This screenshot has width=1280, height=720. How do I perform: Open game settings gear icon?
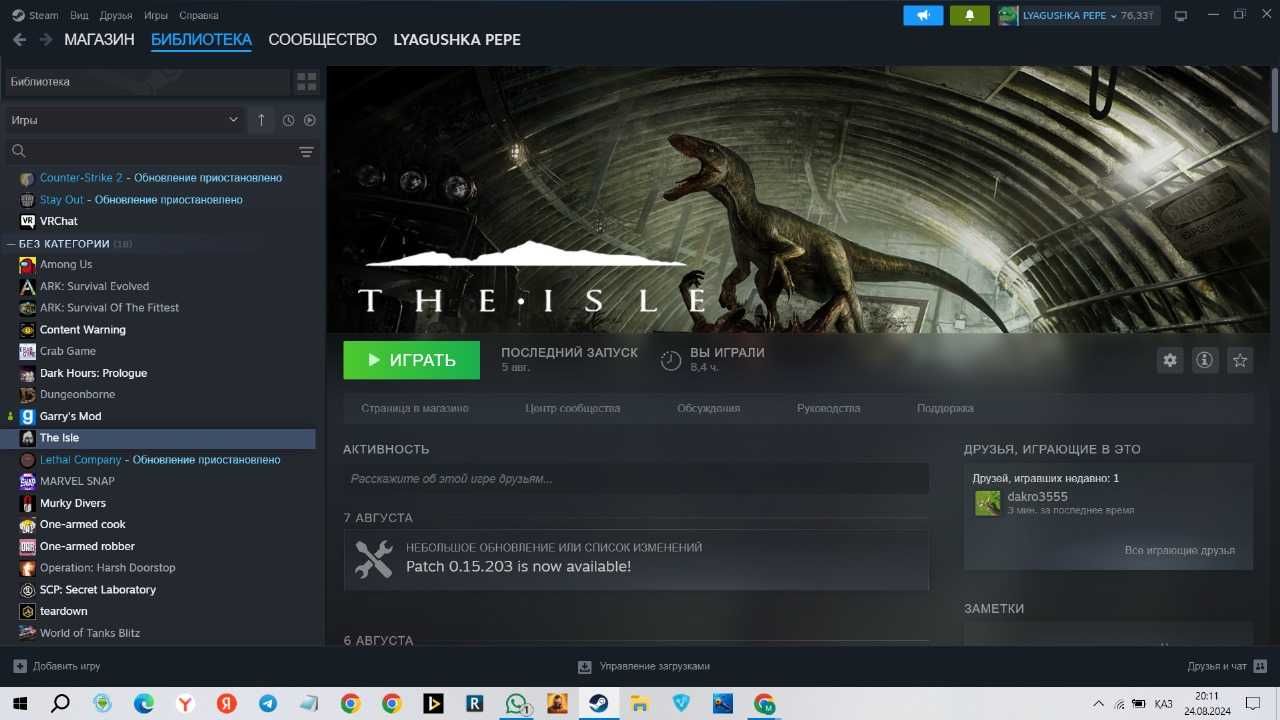point(1169,360)
